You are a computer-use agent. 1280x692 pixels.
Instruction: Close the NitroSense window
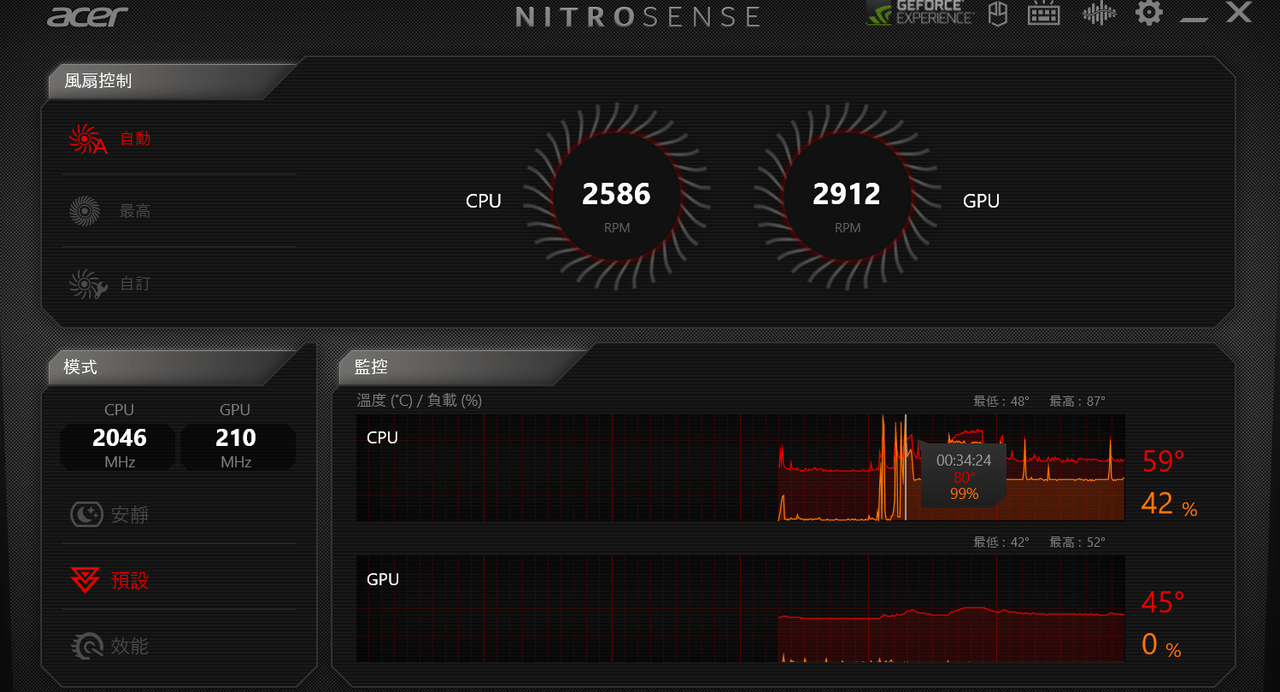(x=1239, y=13)
